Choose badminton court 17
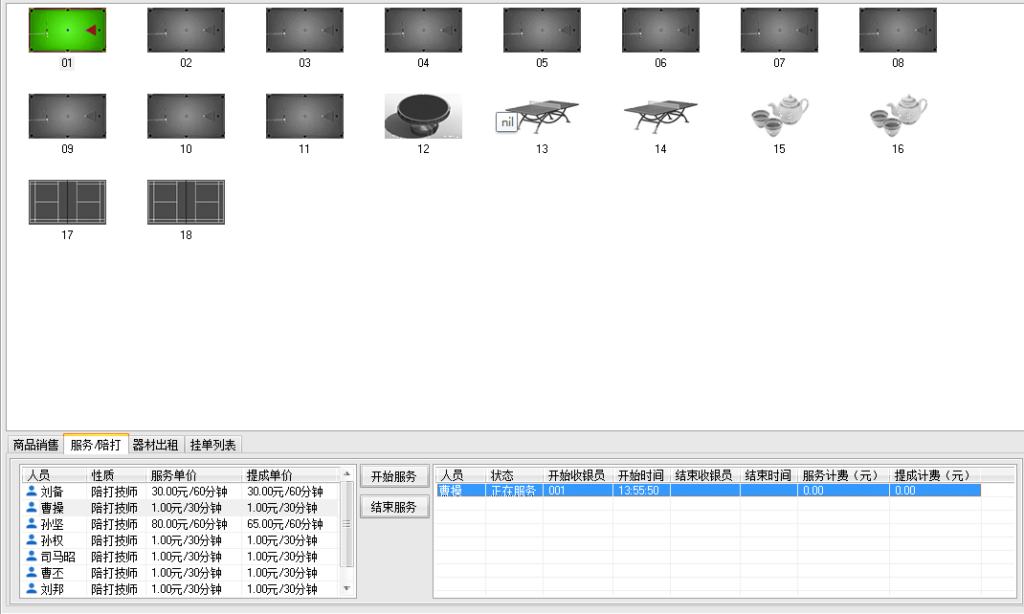The width and height of the screenshot is (1024, 614). [x=67, y=202]
